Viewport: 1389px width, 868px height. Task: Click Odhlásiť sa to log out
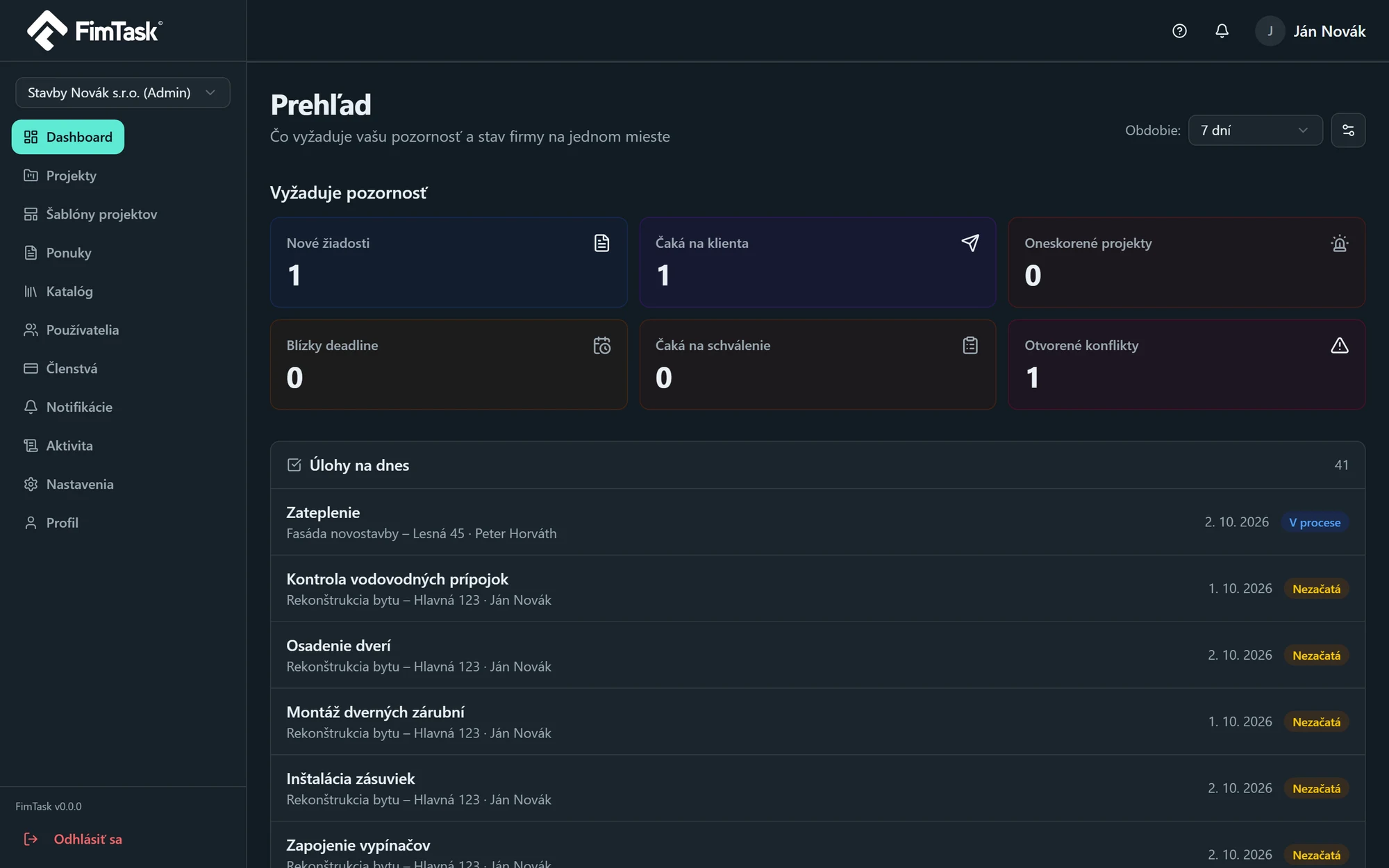click(x=88, y=839)
